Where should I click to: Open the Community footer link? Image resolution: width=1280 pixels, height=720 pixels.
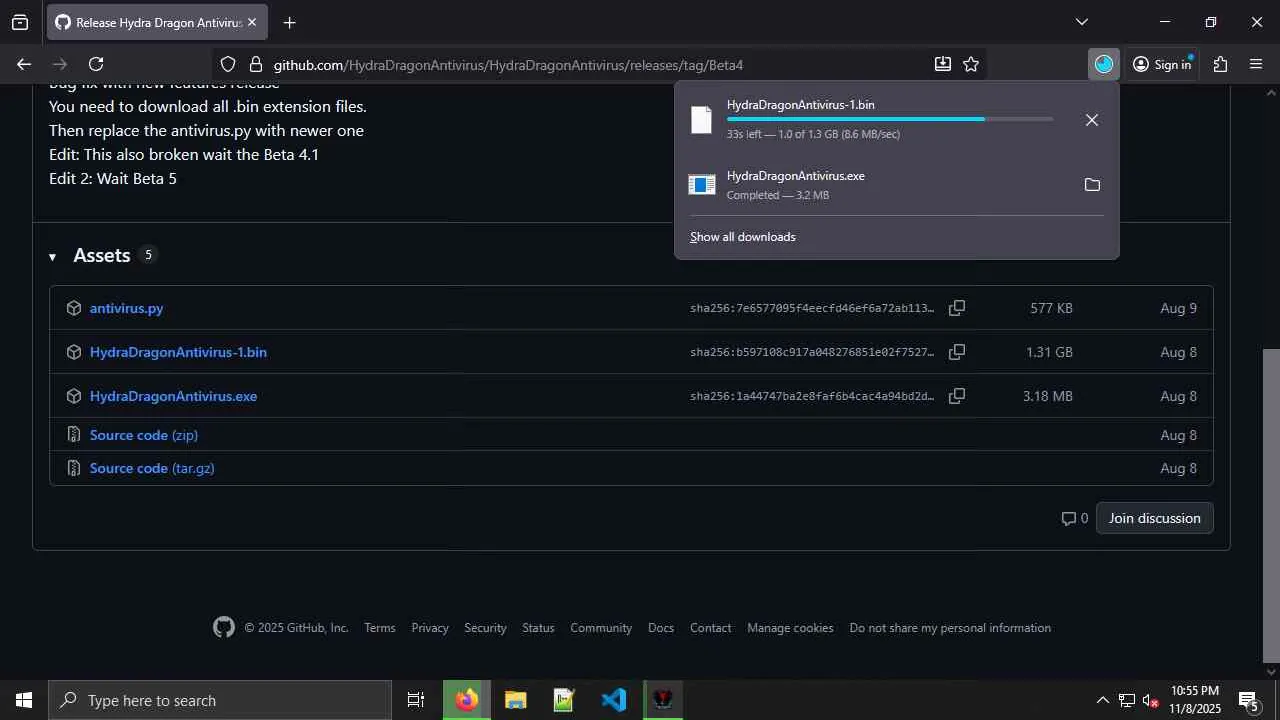click(601, 628)
